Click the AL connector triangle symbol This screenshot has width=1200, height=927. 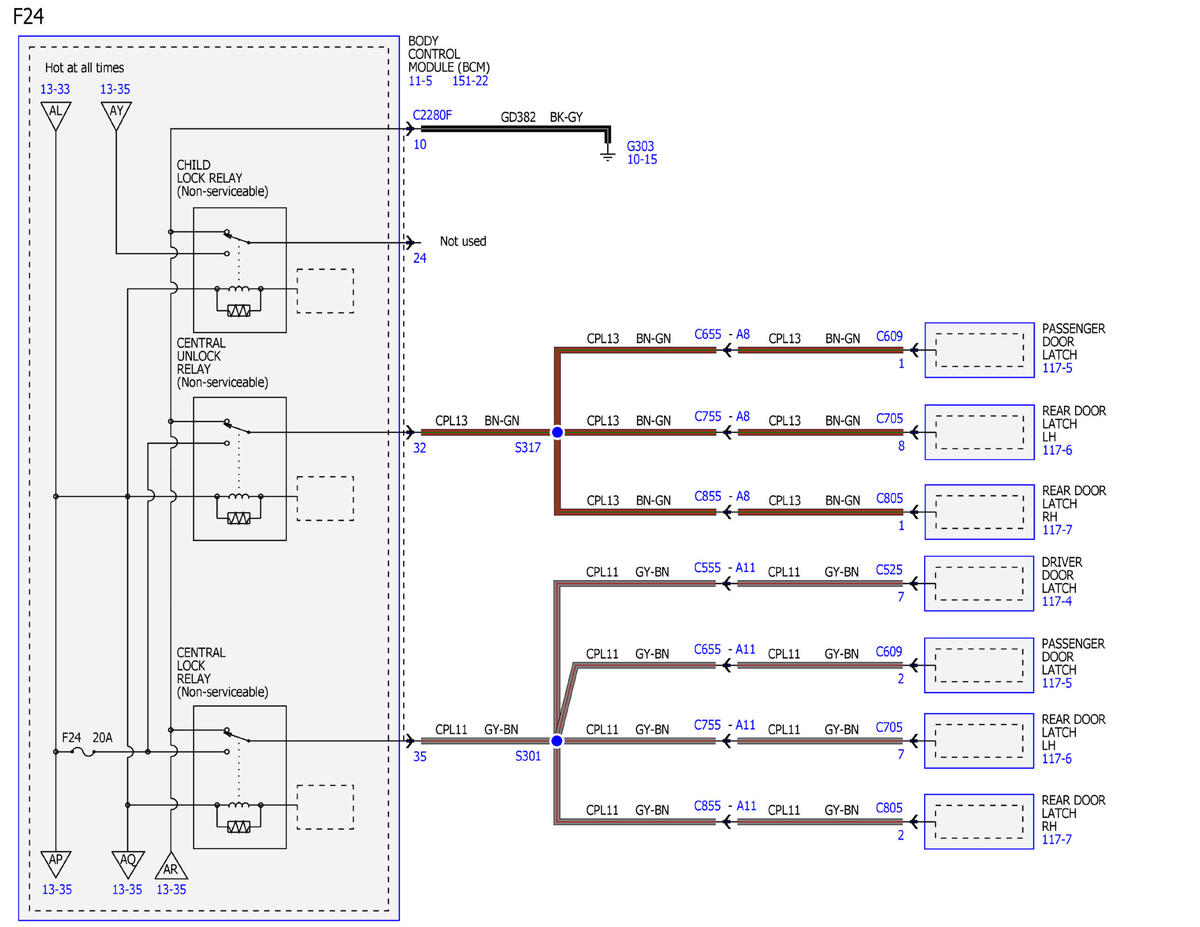pyautogui.click(x=56, y=113)
